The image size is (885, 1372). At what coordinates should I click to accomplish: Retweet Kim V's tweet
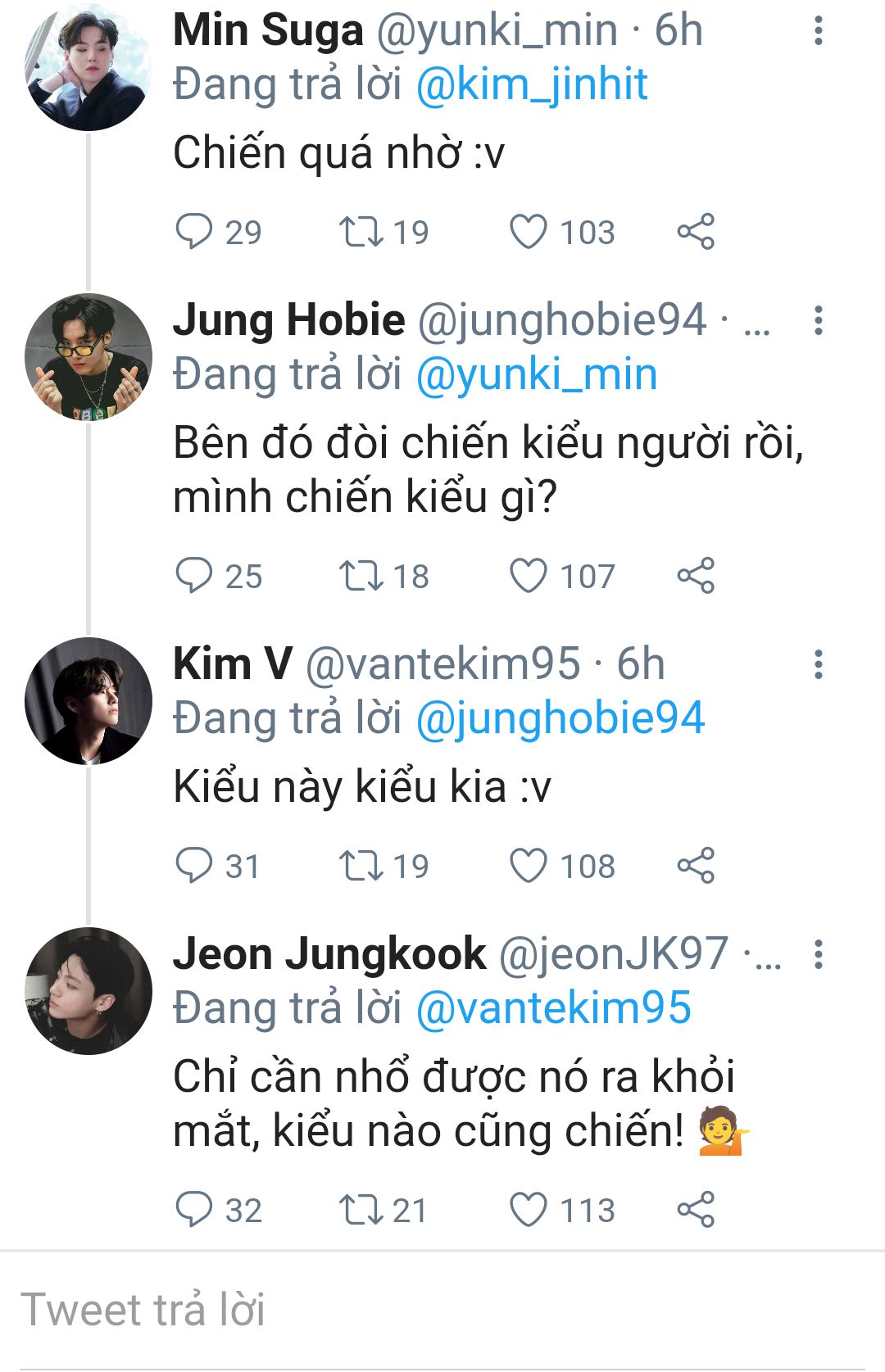361,866
